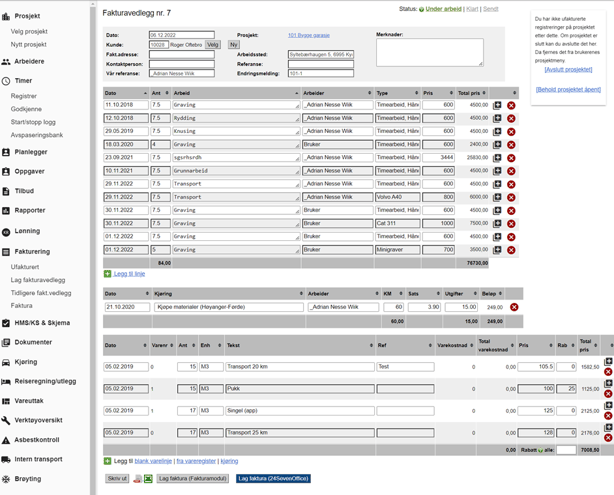Go to Avspaseringsbank under Timer
The height and width of the screenshot is (495, 614).
coord(37,134)
